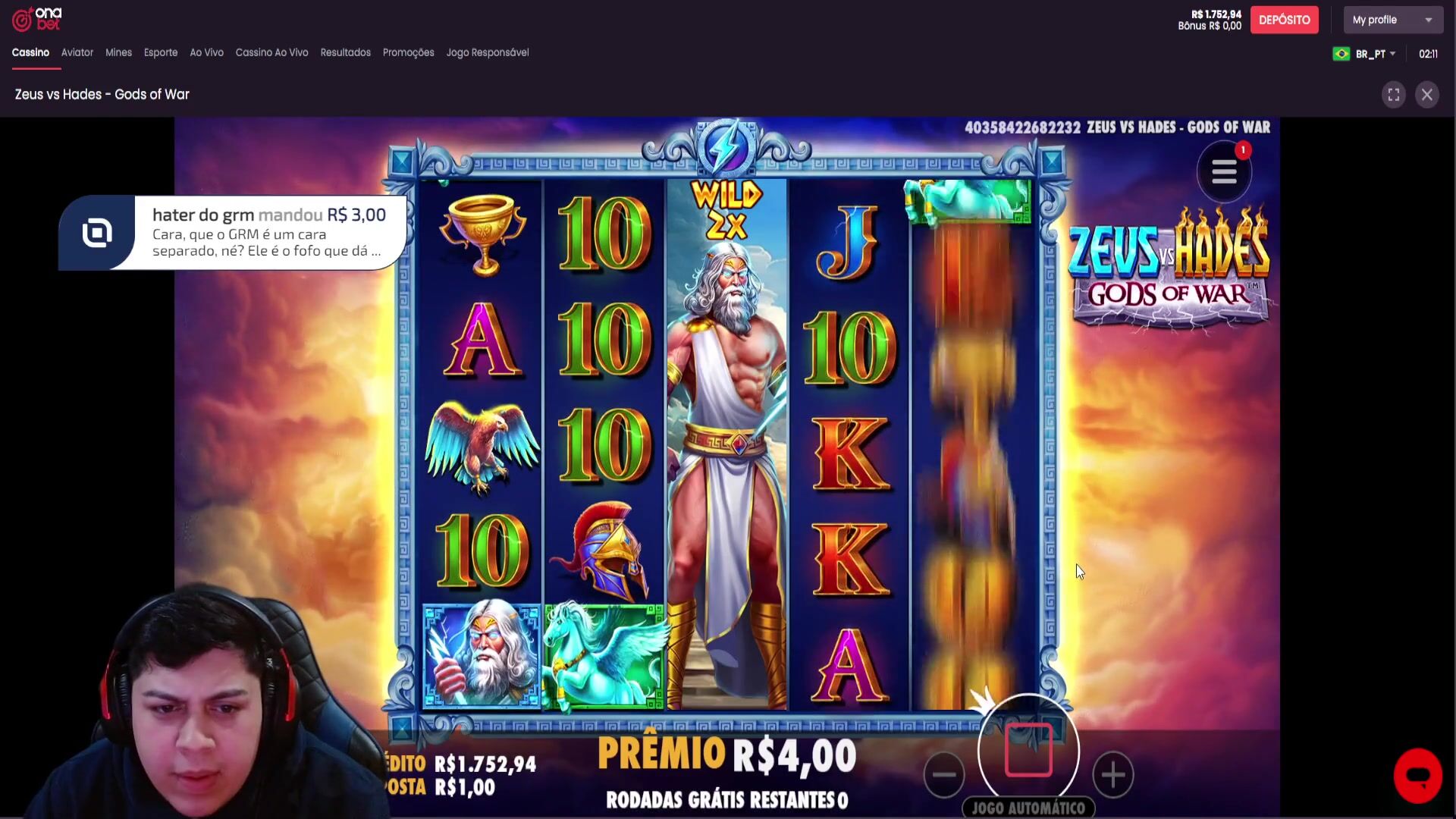Increase bet with the plus button

point(1112,774)
